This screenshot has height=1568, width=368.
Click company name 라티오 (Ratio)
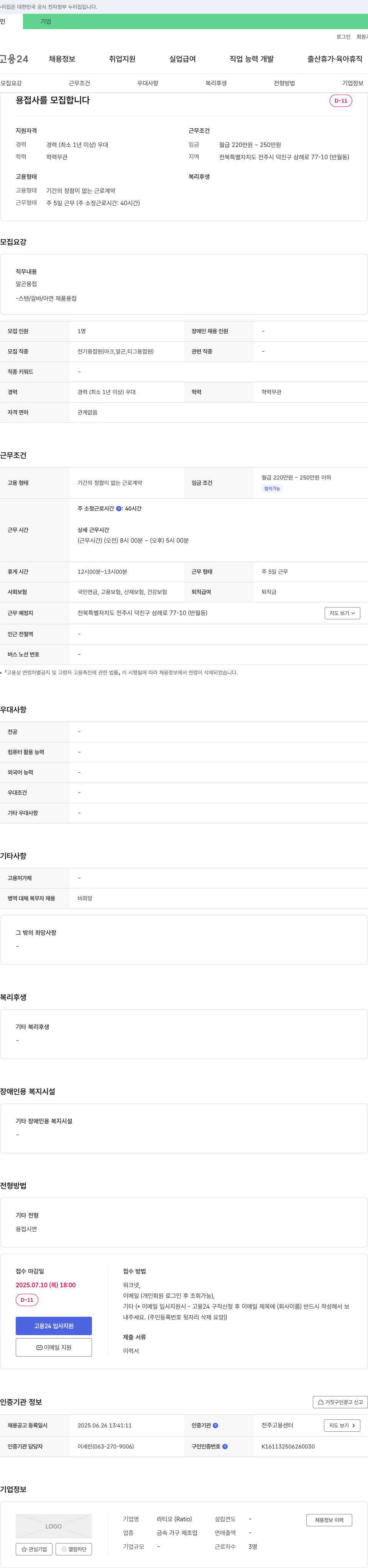[x=174, y=1519]
